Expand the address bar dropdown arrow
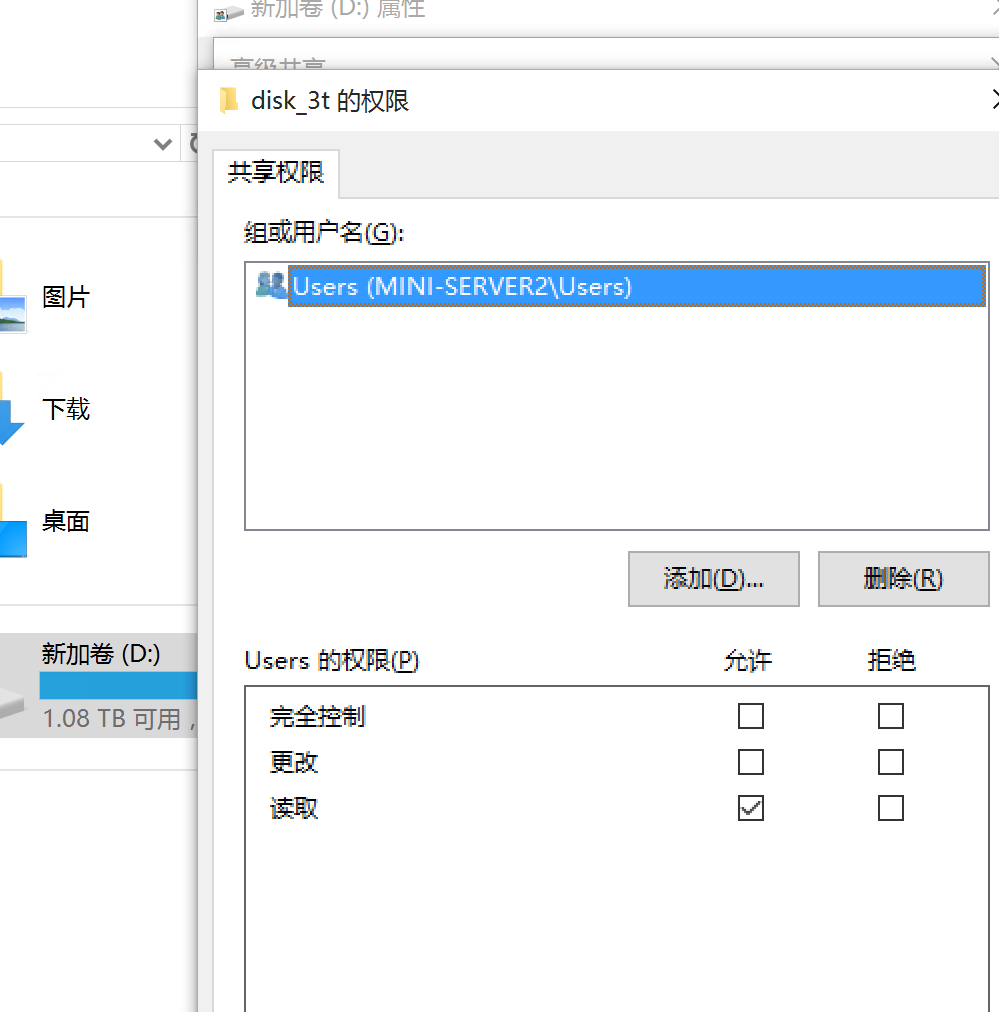 (163, 142)
